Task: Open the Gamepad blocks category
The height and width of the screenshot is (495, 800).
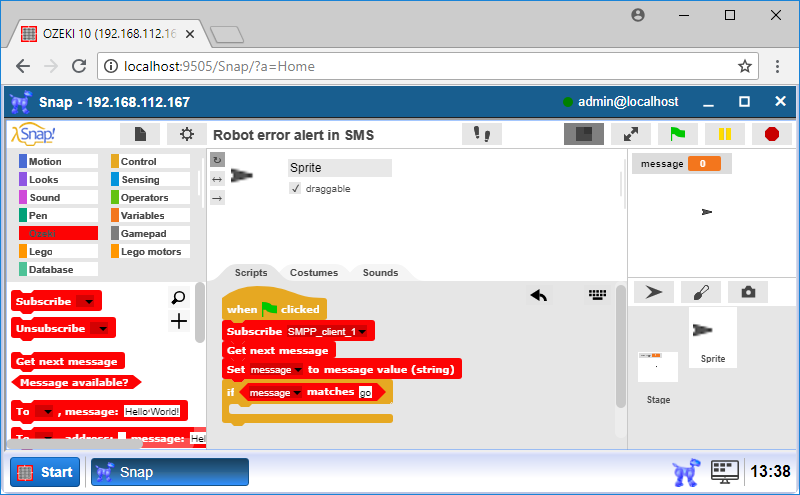Action: coord(151,233)
